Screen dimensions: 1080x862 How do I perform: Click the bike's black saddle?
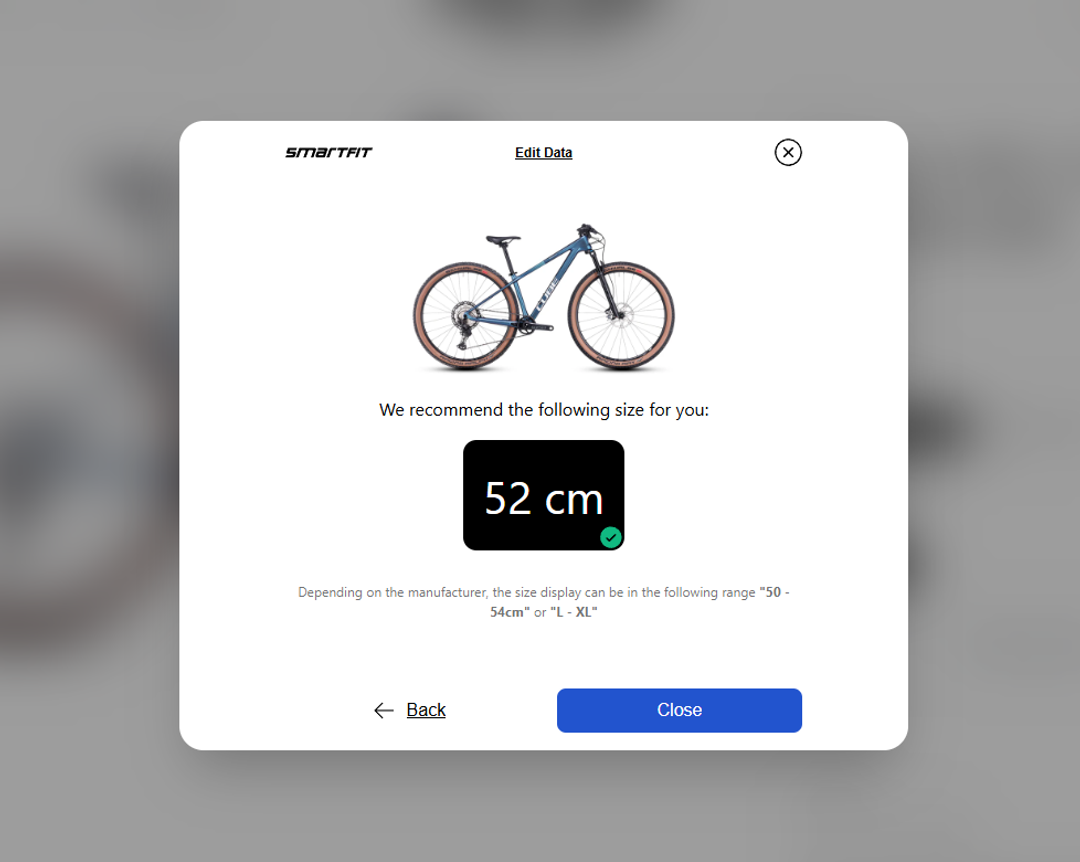pyautogui.click(x=503, y=239)
